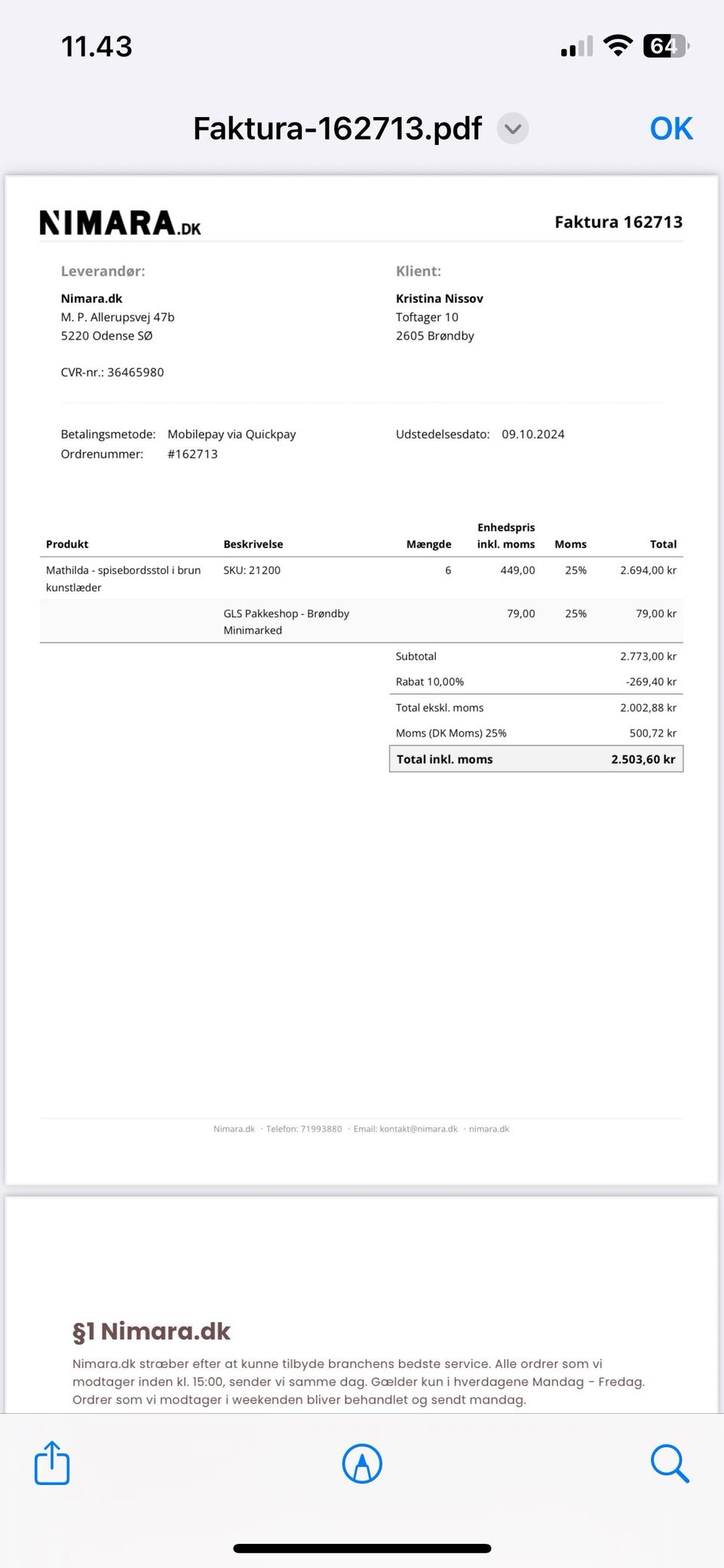
Task: Tap the home indicator bar
Action: pyautogui.click(x=362, y=1548)
